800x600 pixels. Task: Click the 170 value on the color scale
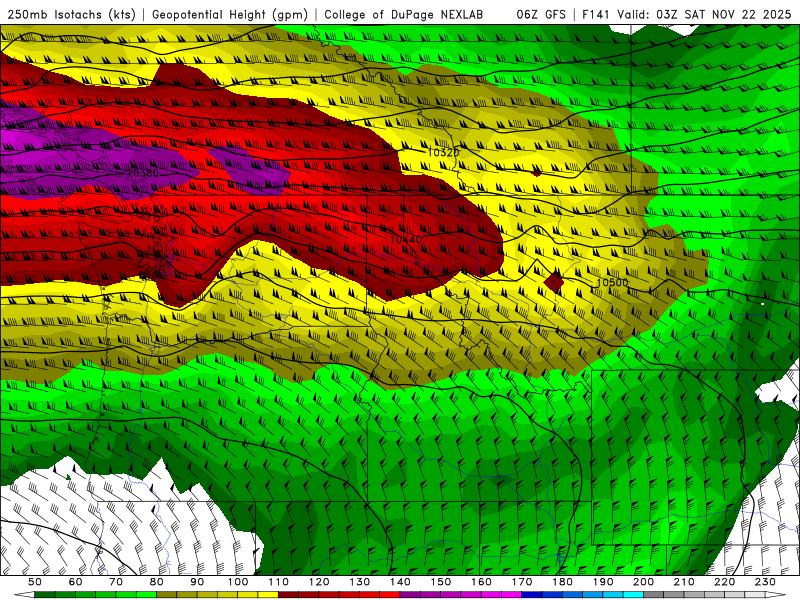point(522,582)
